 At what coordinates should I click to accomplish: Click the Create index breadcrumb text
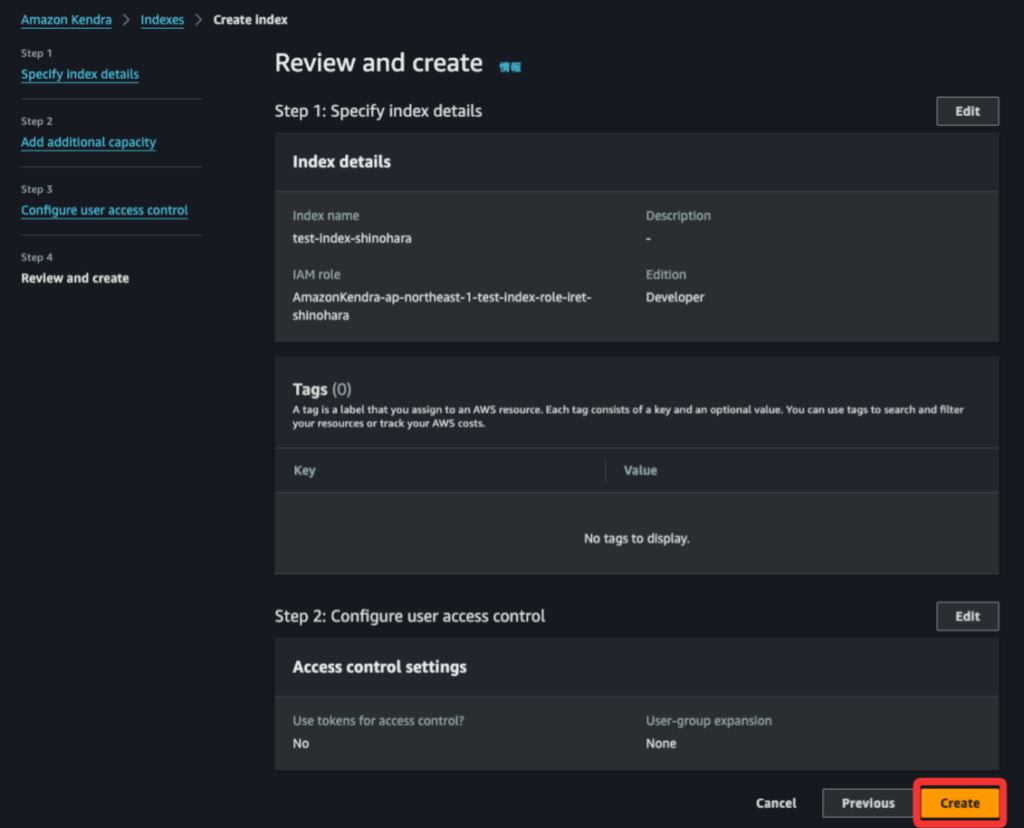click(250, 20)
